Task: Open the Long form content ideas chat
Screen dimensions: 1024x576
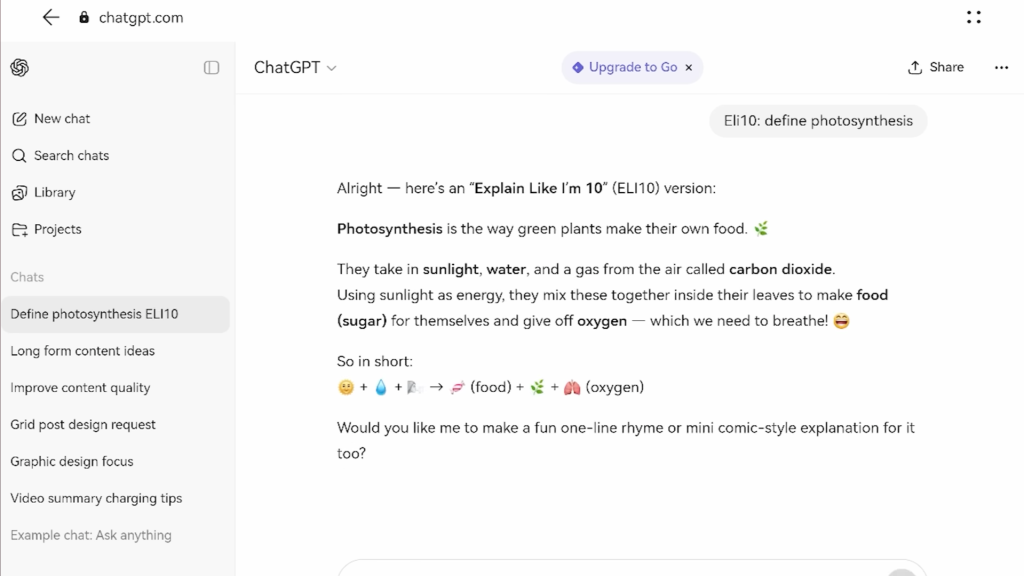Action: tap(82, 351)
